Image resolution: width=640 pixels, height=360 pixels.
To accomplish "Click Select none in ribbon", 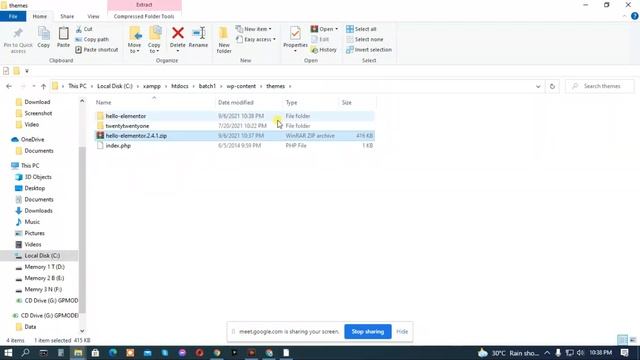I will click(364, 39).
